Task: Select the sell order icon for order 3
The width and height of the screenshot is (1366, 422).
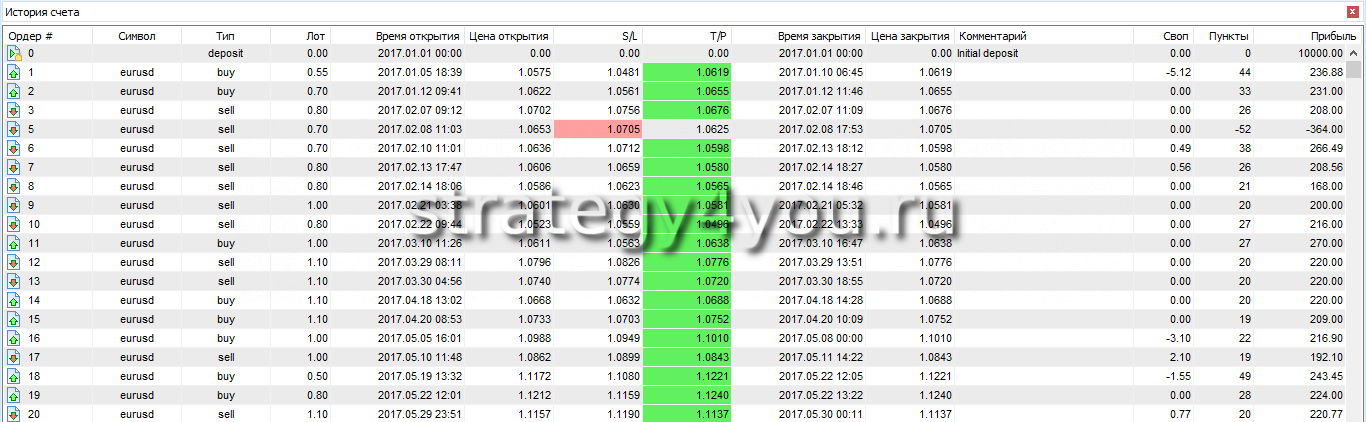Action: tap(14, 110)
